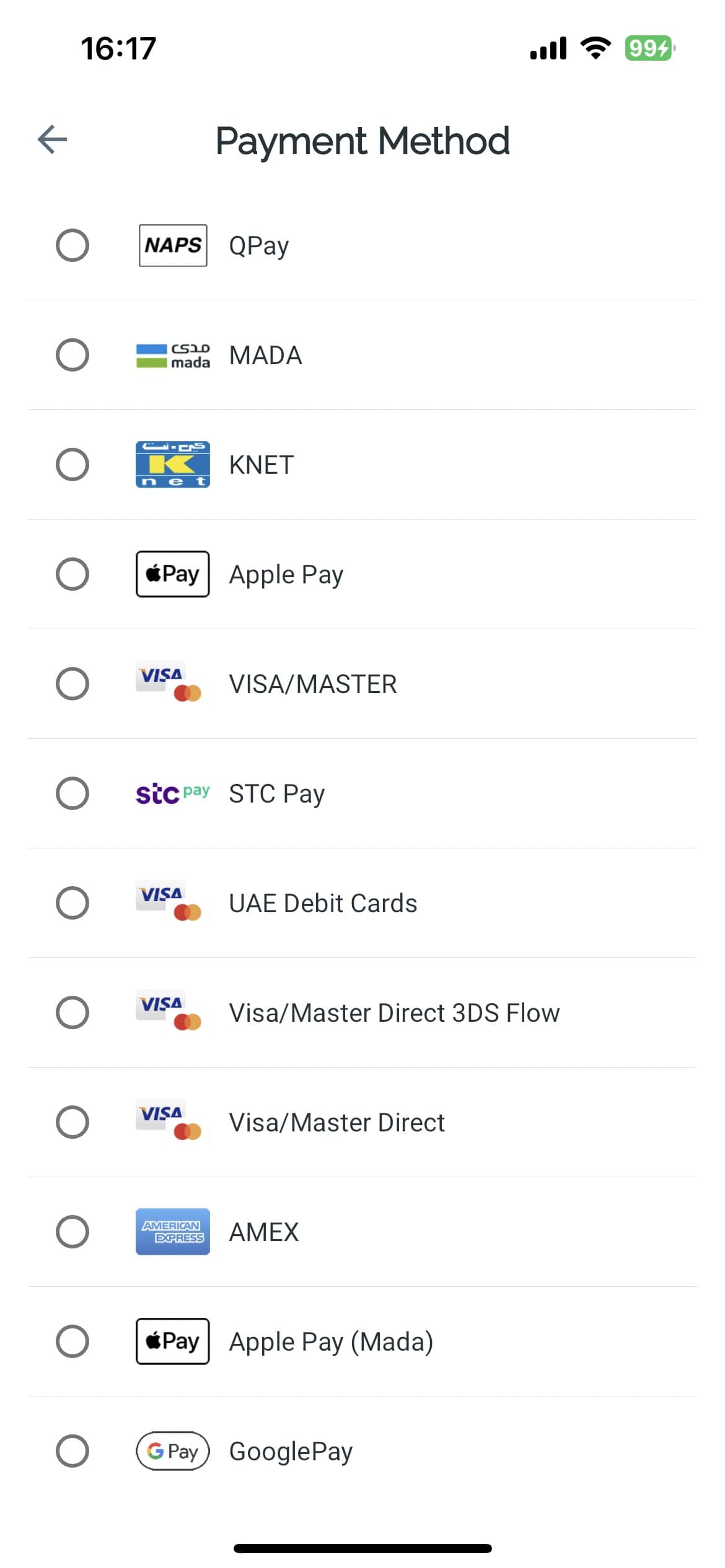Tap the mada logo icon

[x=173, y=355]
